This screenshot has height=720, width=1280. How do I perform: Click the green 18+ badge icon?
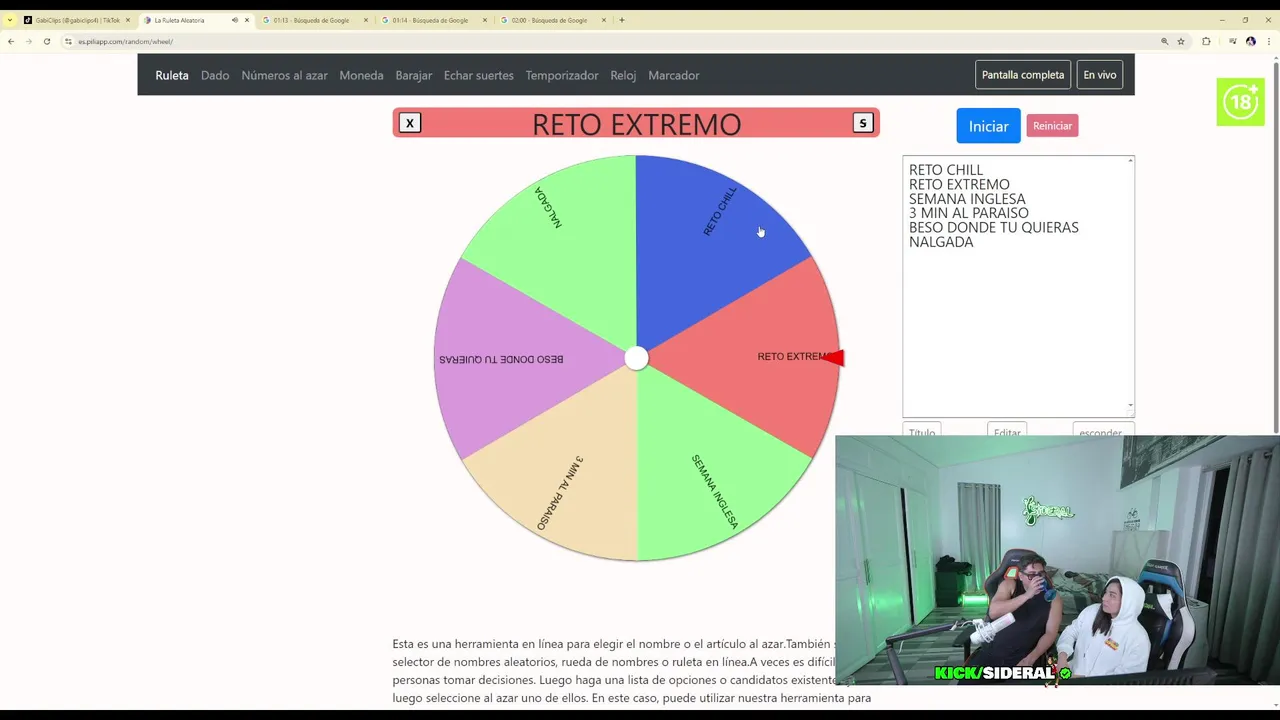tap(1241, 102)
